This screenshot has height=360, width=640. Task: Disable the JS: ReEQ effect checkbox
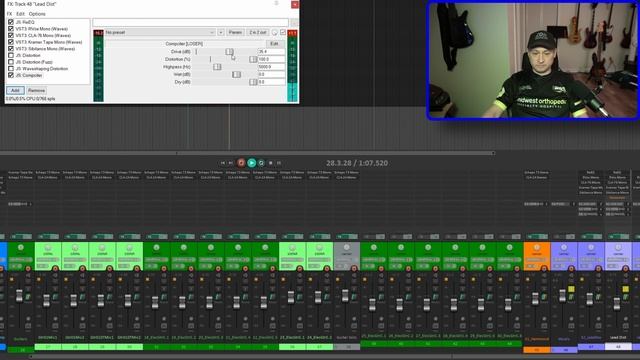(11, 22)
